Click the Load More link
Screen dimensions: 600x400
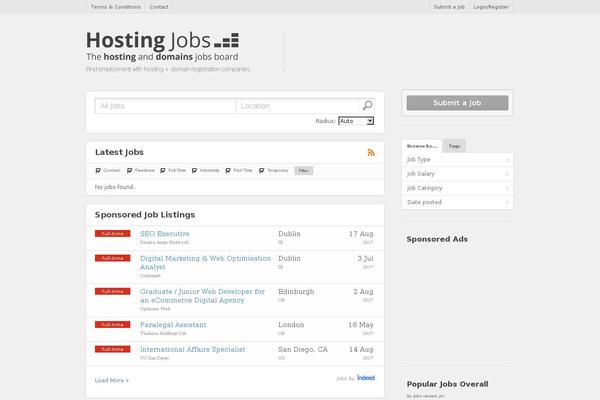click(112, 380)
